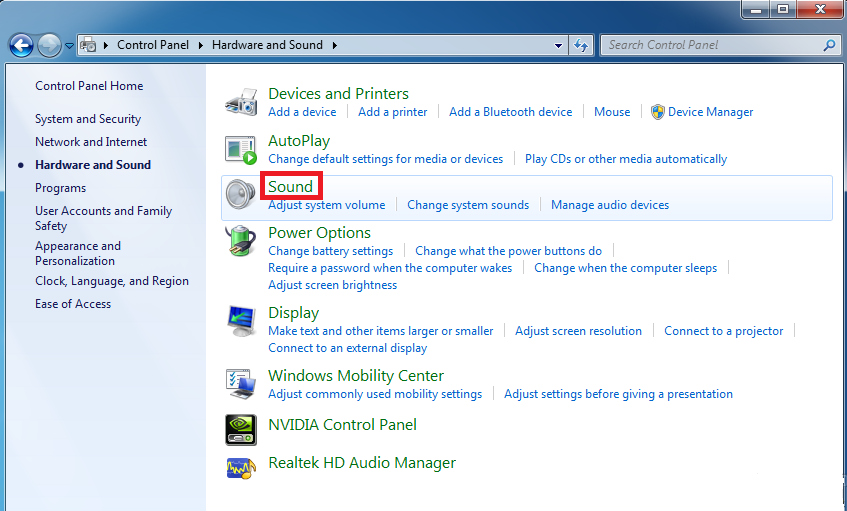Click Hardware and Sound in the breadcrumb
The width and height of the screenshot is (847, 511).
point(267,45)
